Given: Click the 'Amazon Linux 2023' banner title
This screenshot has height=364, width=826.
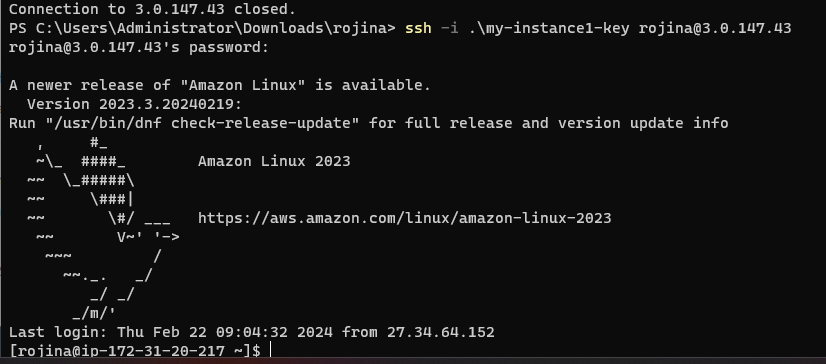Looking at the screenshot, I should 274,161.
